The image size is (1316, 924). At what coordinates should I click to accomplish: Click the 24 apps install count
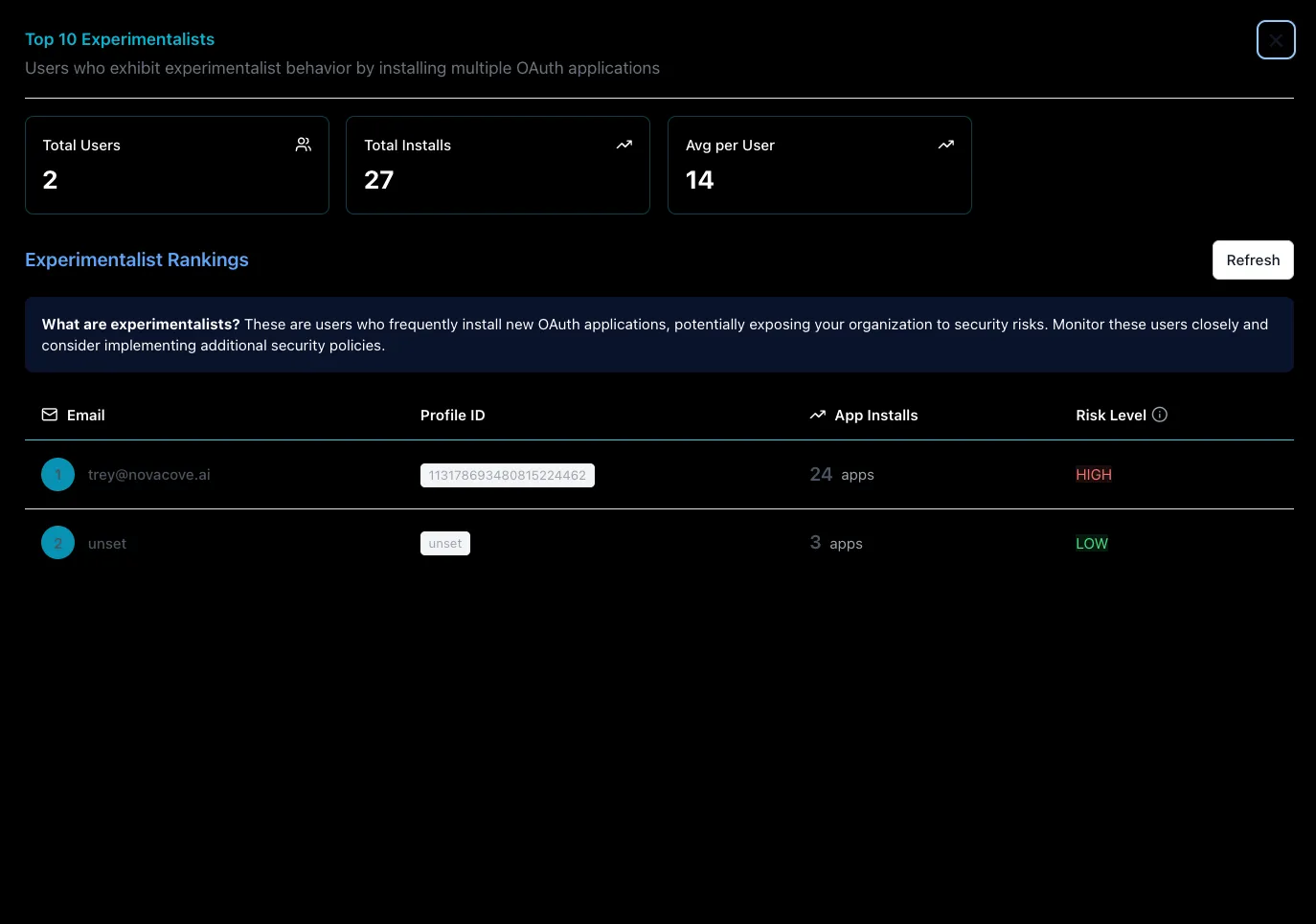[841, 475]
